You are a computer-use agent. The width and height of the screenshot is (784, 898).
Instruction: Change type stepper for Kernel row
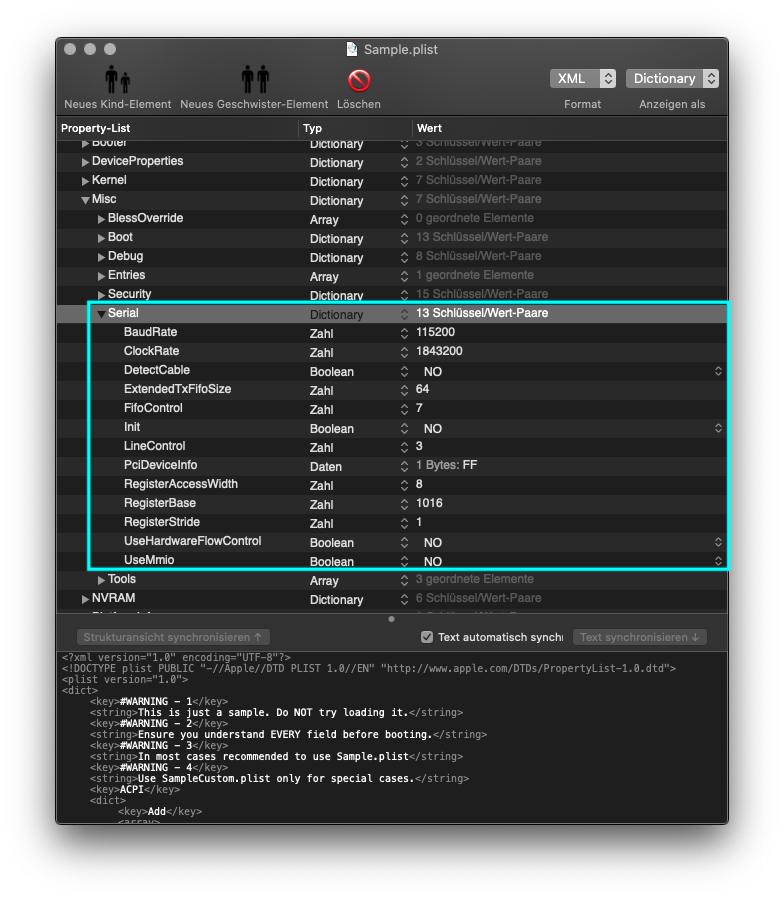click(404, 181)
